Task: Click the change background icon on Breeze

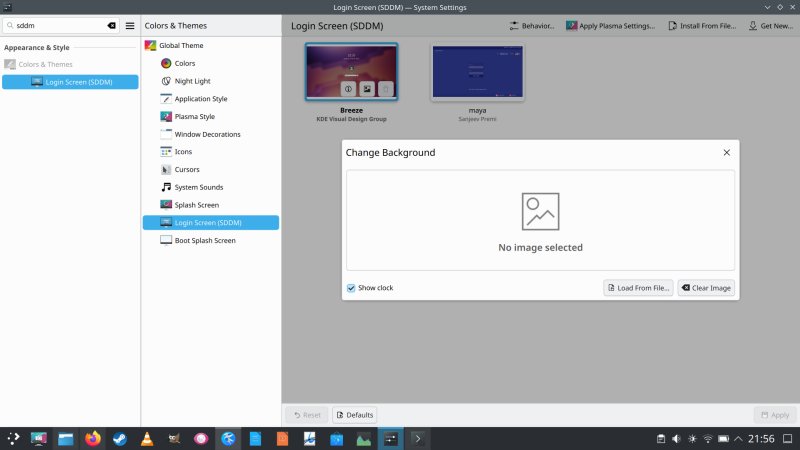Action: 367,89
